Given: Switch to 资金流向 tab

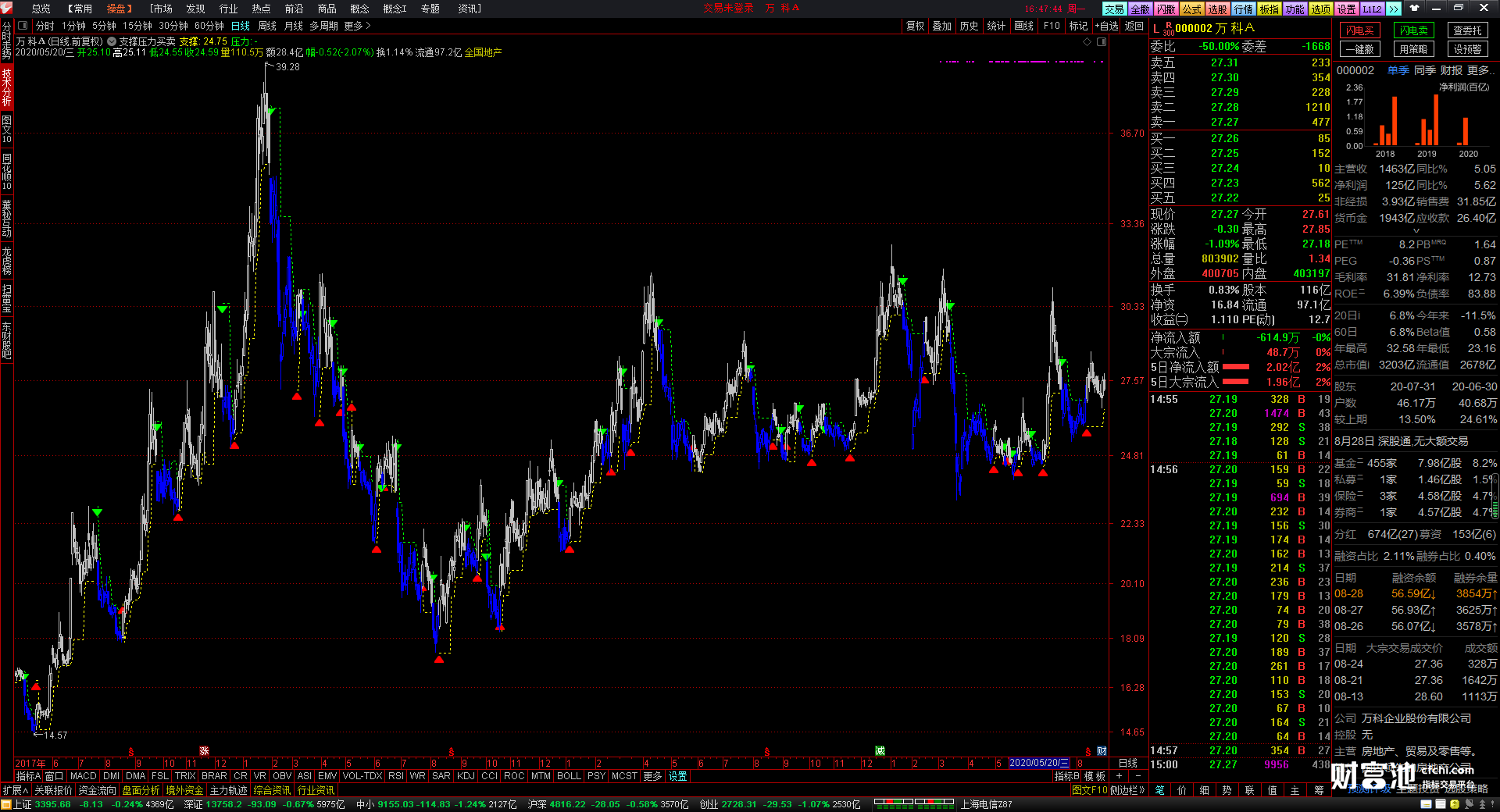Looking at the screenshot, I should point(97,790).
